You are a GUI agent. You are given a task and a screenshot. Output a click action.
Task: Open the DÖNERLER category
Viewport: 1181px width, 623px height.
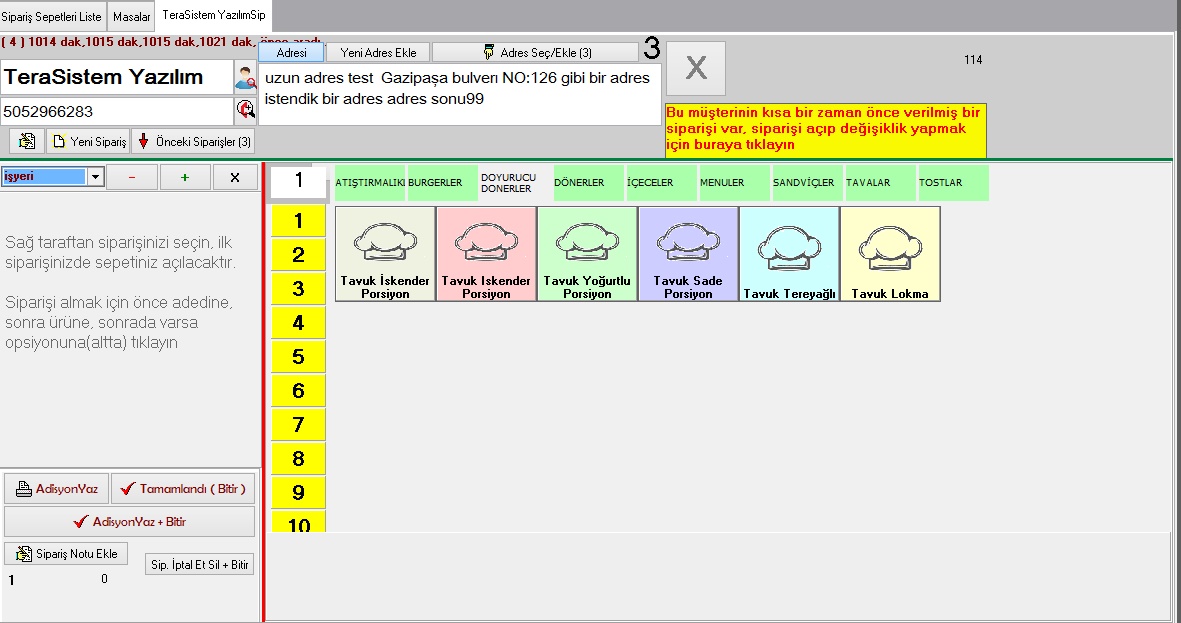tap(588, 182)
